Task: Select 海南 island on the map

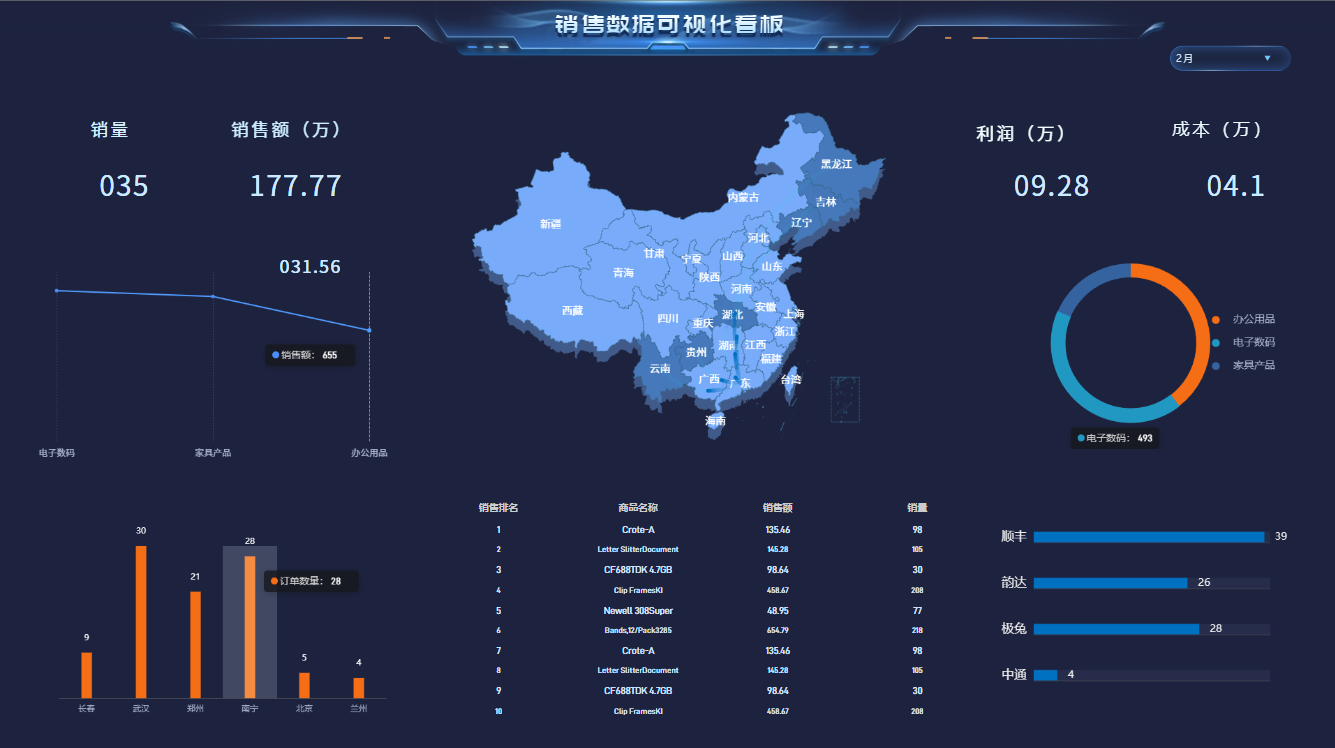Action: click(x=715, y=422)
